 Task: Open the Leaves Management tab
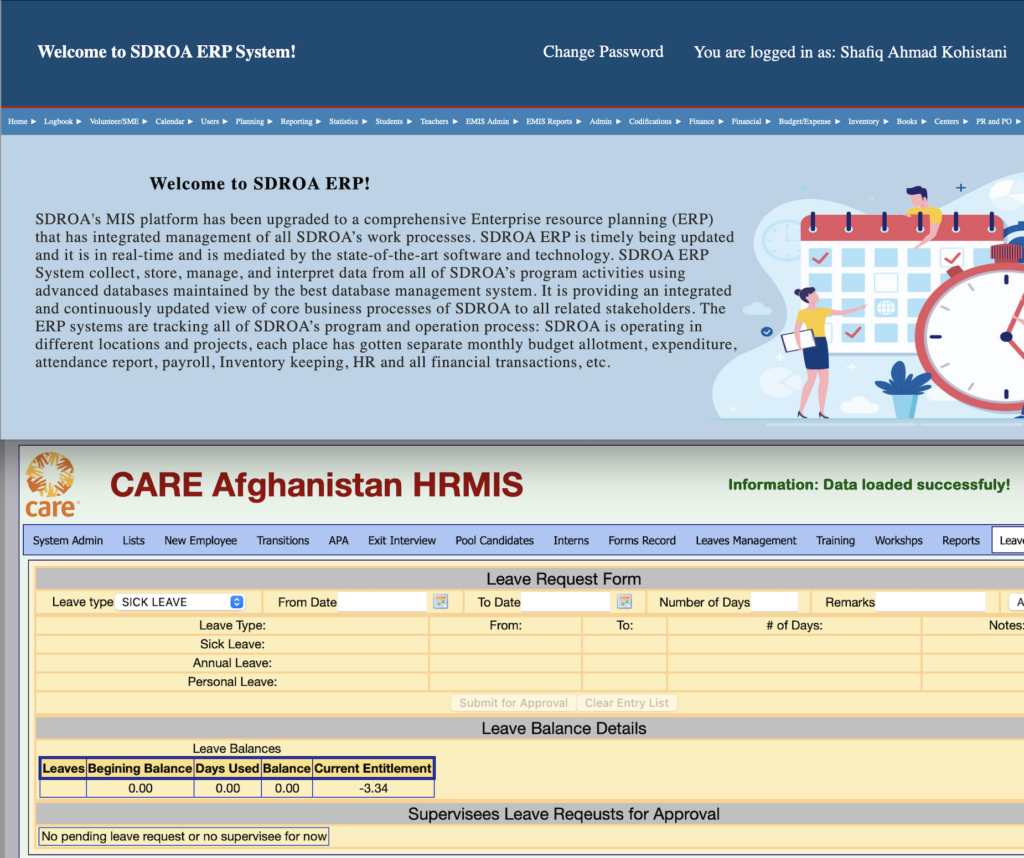click(746, 540)
